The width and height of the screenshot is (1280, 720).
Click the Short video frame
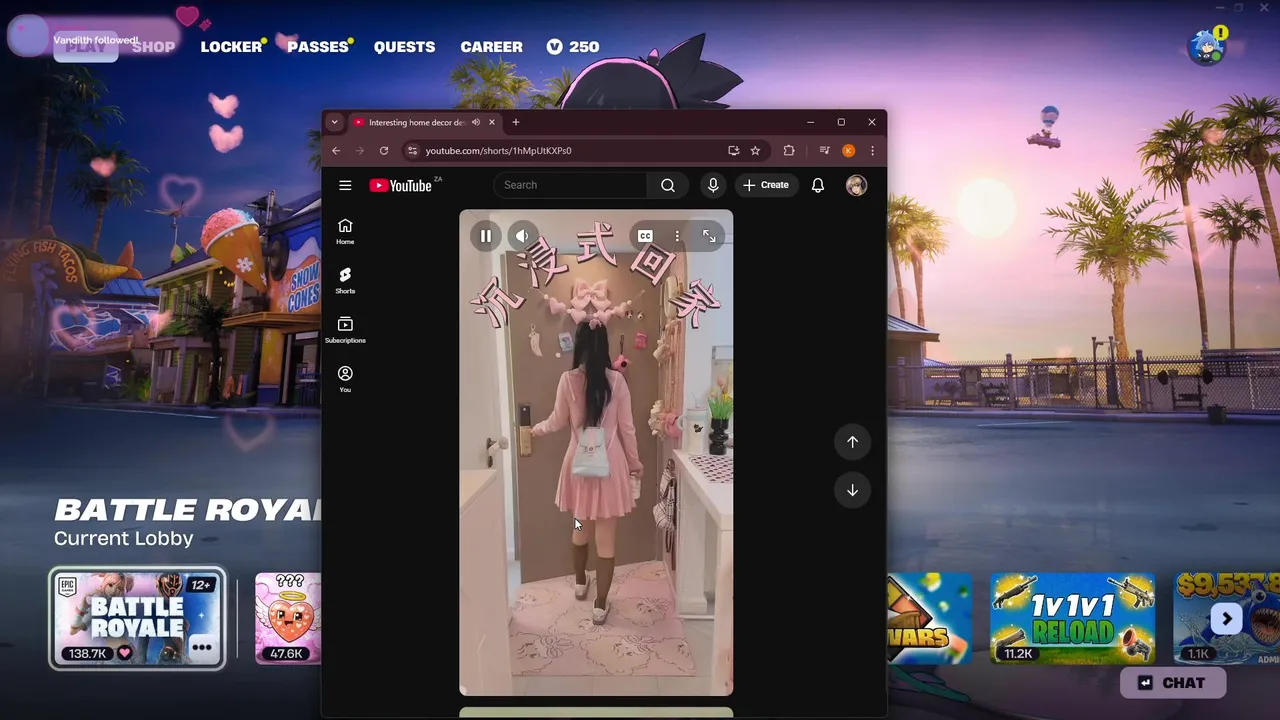(596, 452)
